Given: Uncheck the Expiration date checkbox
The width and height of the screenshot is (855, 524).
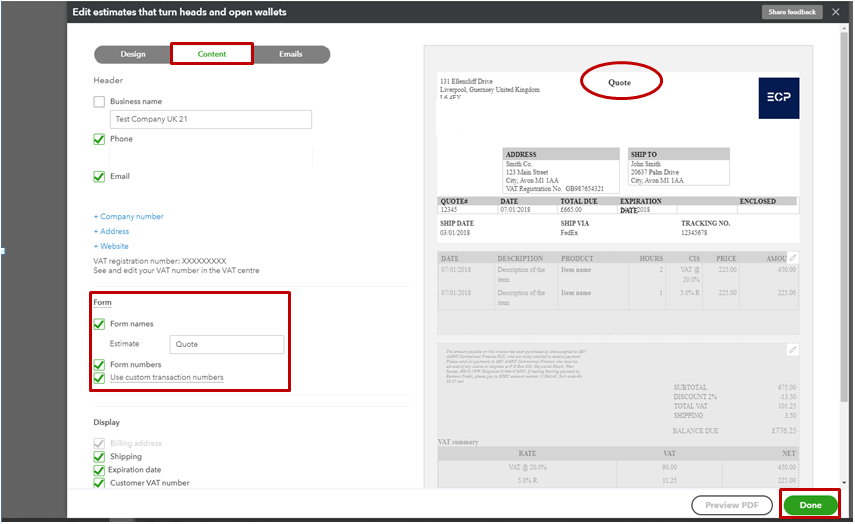Looking at the screenshot, I should [x=99, y=470].
